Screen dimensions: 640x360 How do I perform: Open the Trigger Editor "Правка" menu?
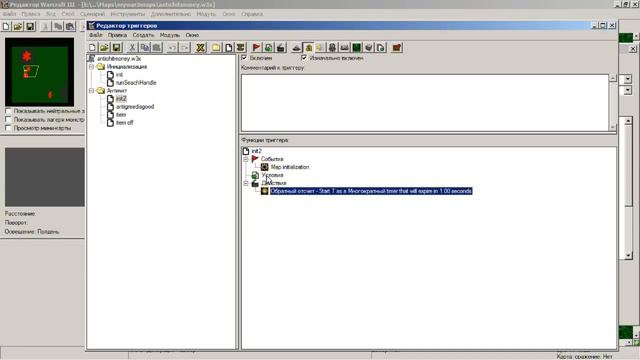[117, 35]
